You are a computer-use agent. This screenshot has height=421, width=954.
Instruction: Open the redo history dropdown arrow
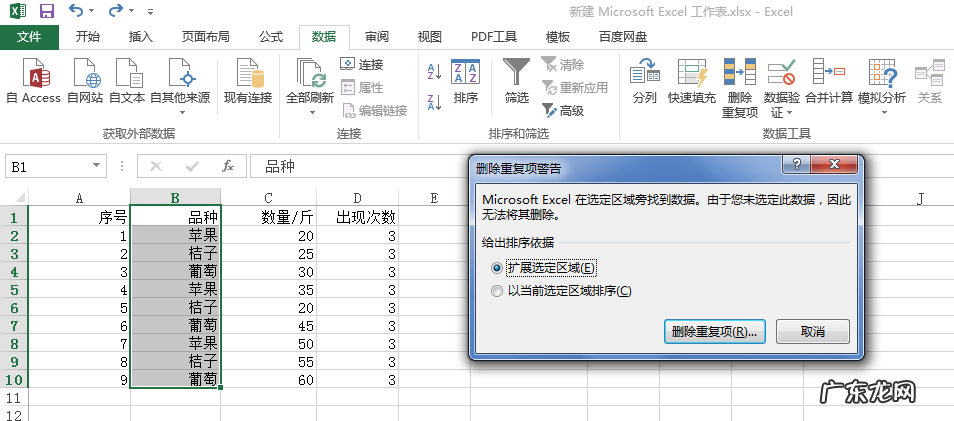point(130,11)
